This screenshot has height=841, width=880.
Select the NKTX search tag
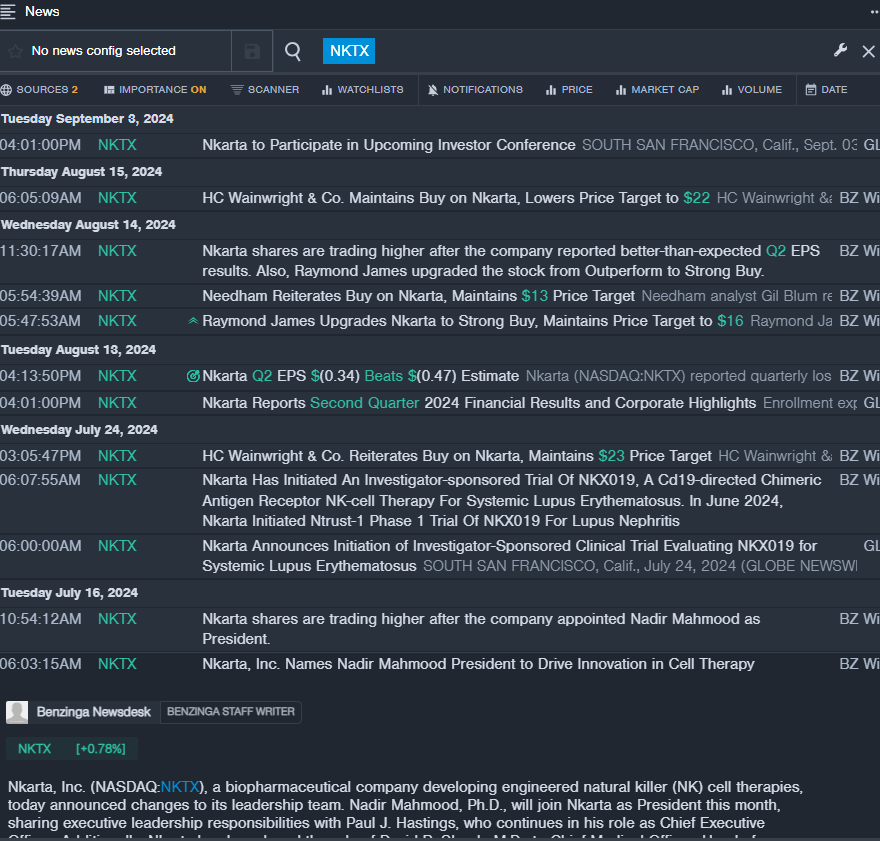point(349,51)
